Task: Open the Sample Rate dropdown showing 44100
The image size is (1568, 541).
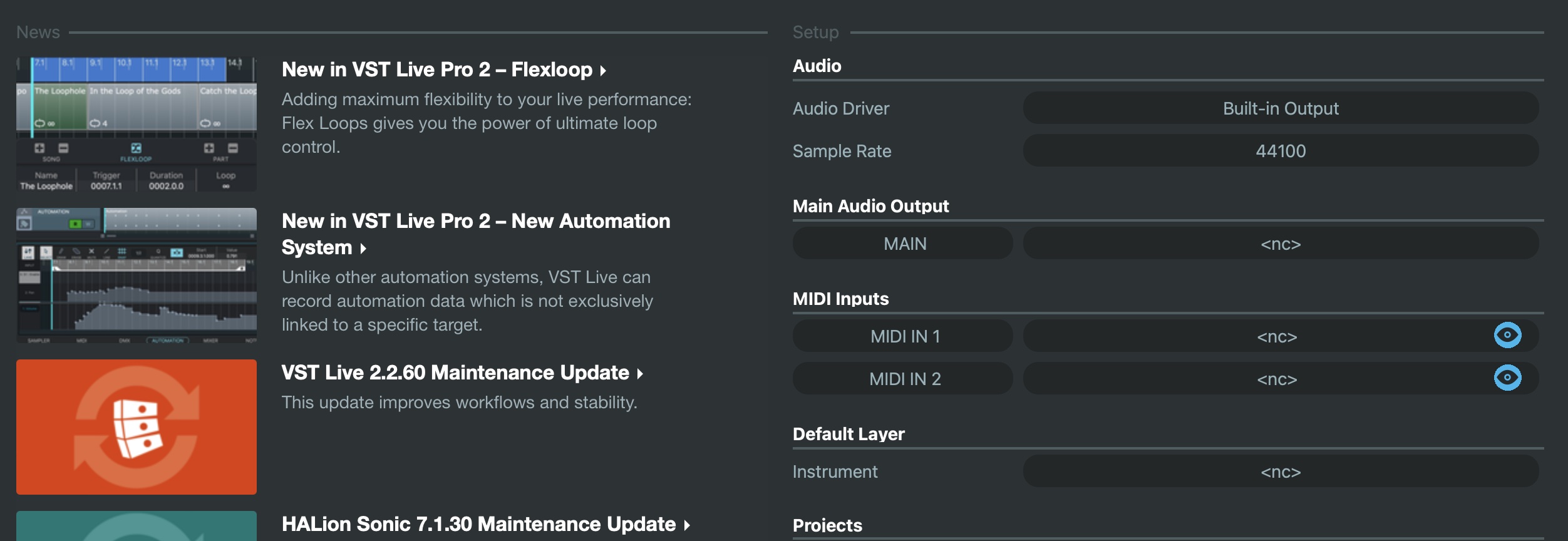Action: click(1281, 151)
